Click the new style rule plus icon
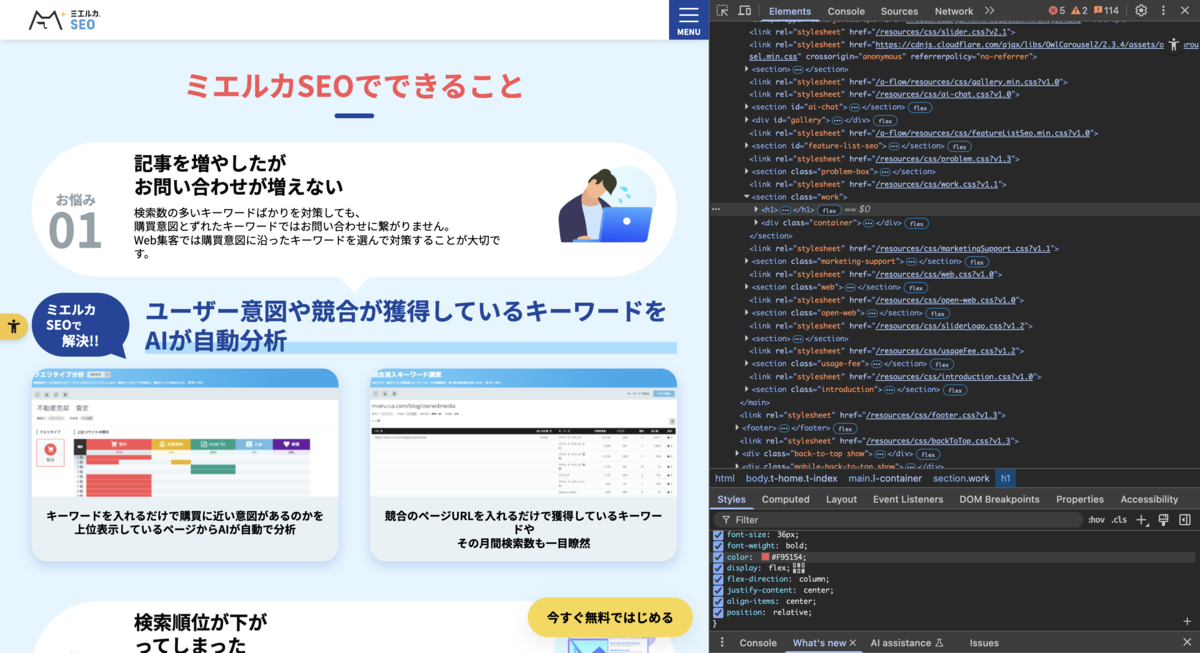 pyautogui.click(x=1140, y=519)
